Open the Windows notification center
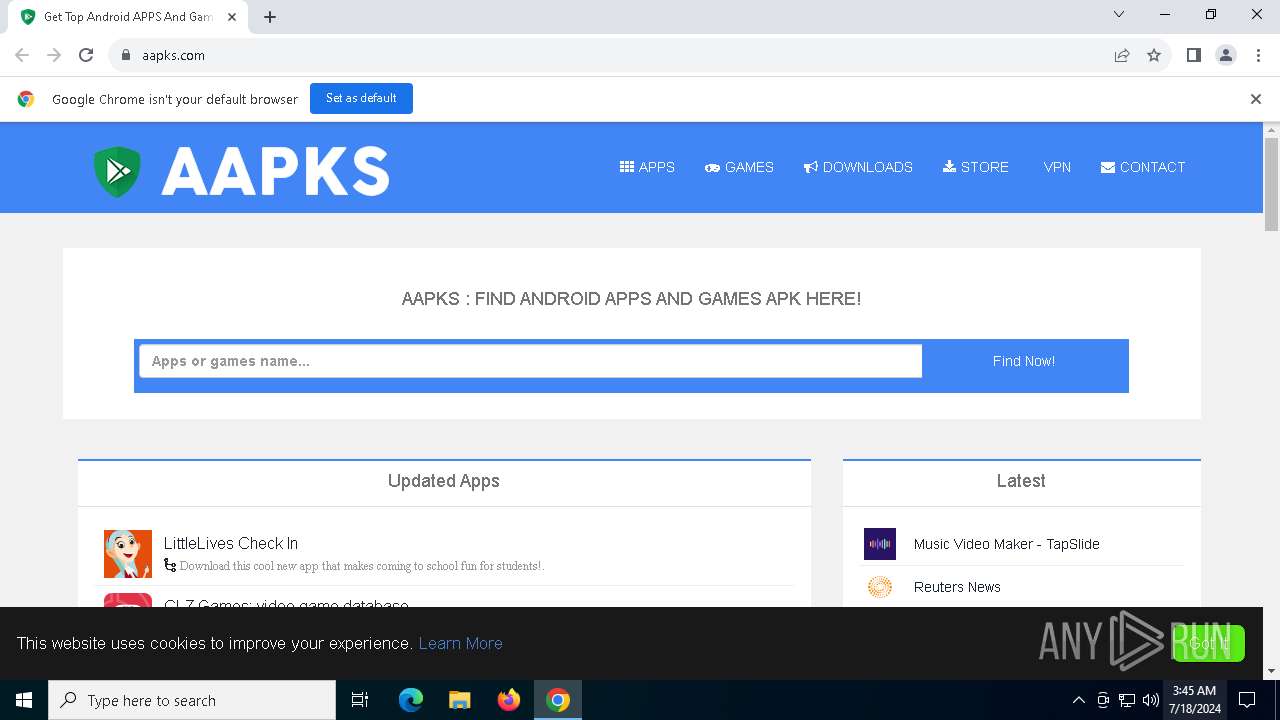 pos(1247,700)
